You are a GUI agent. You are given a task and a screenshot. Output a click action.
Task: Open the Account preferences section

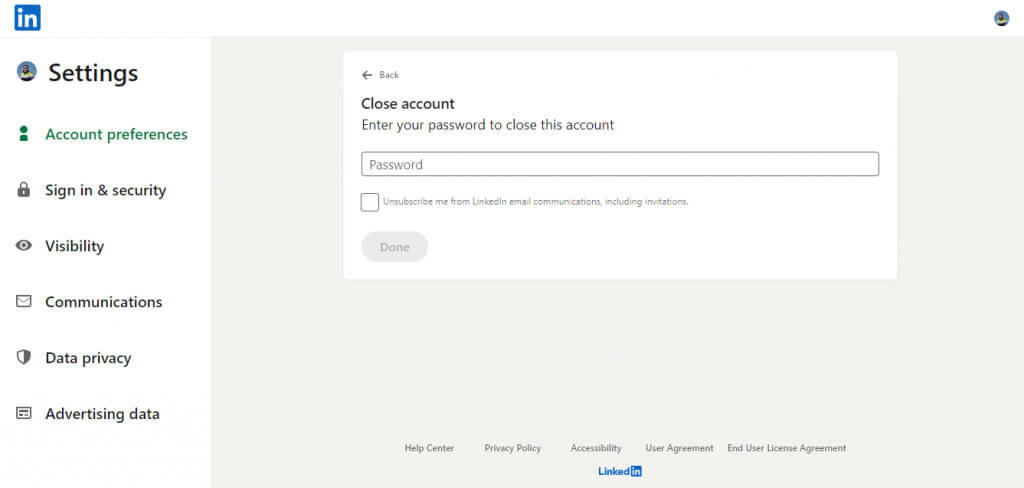(x=116, y=134)
